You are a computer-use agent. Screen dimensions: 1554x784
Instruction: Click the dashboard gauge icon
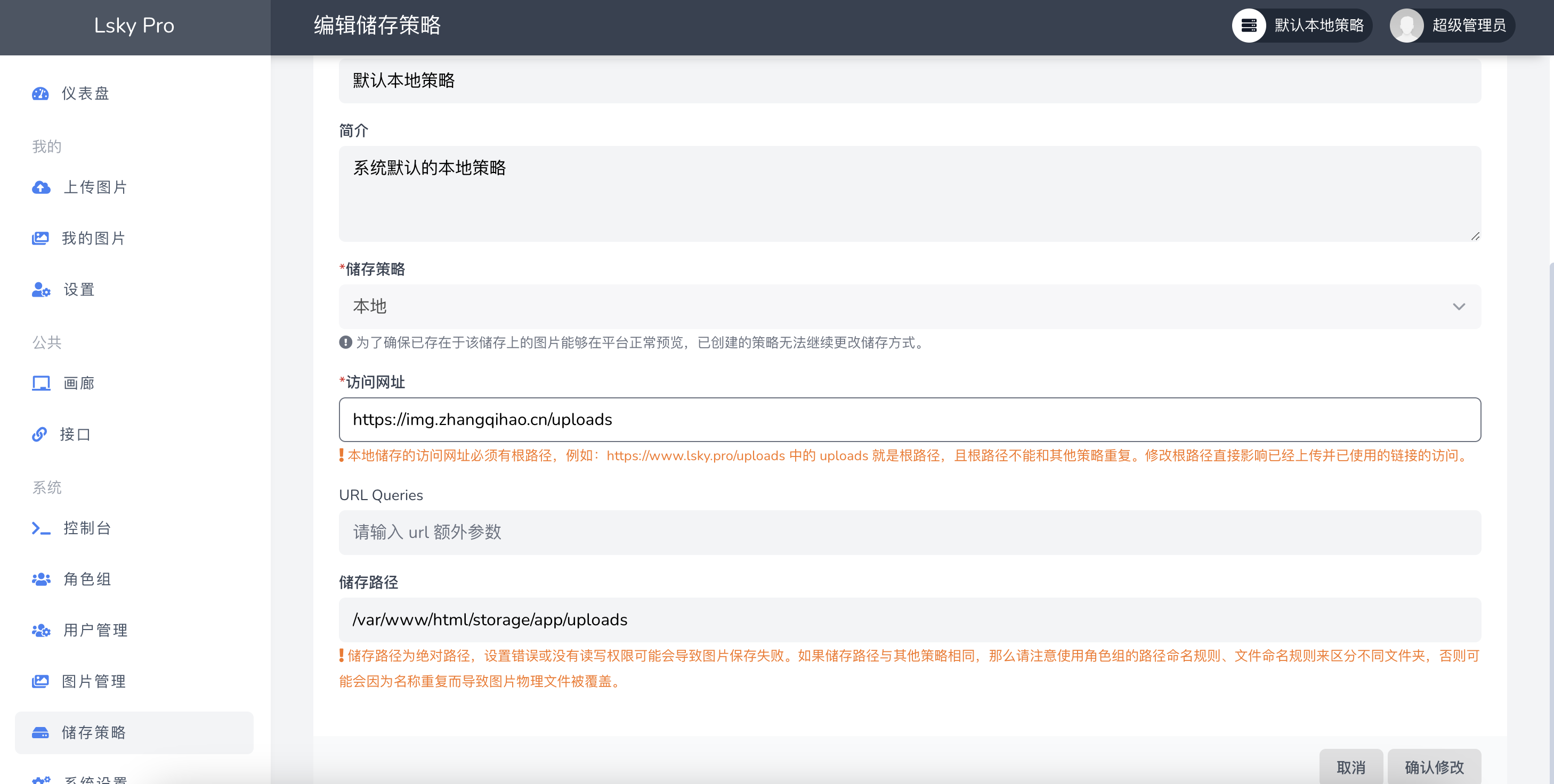tap(41, 94)
